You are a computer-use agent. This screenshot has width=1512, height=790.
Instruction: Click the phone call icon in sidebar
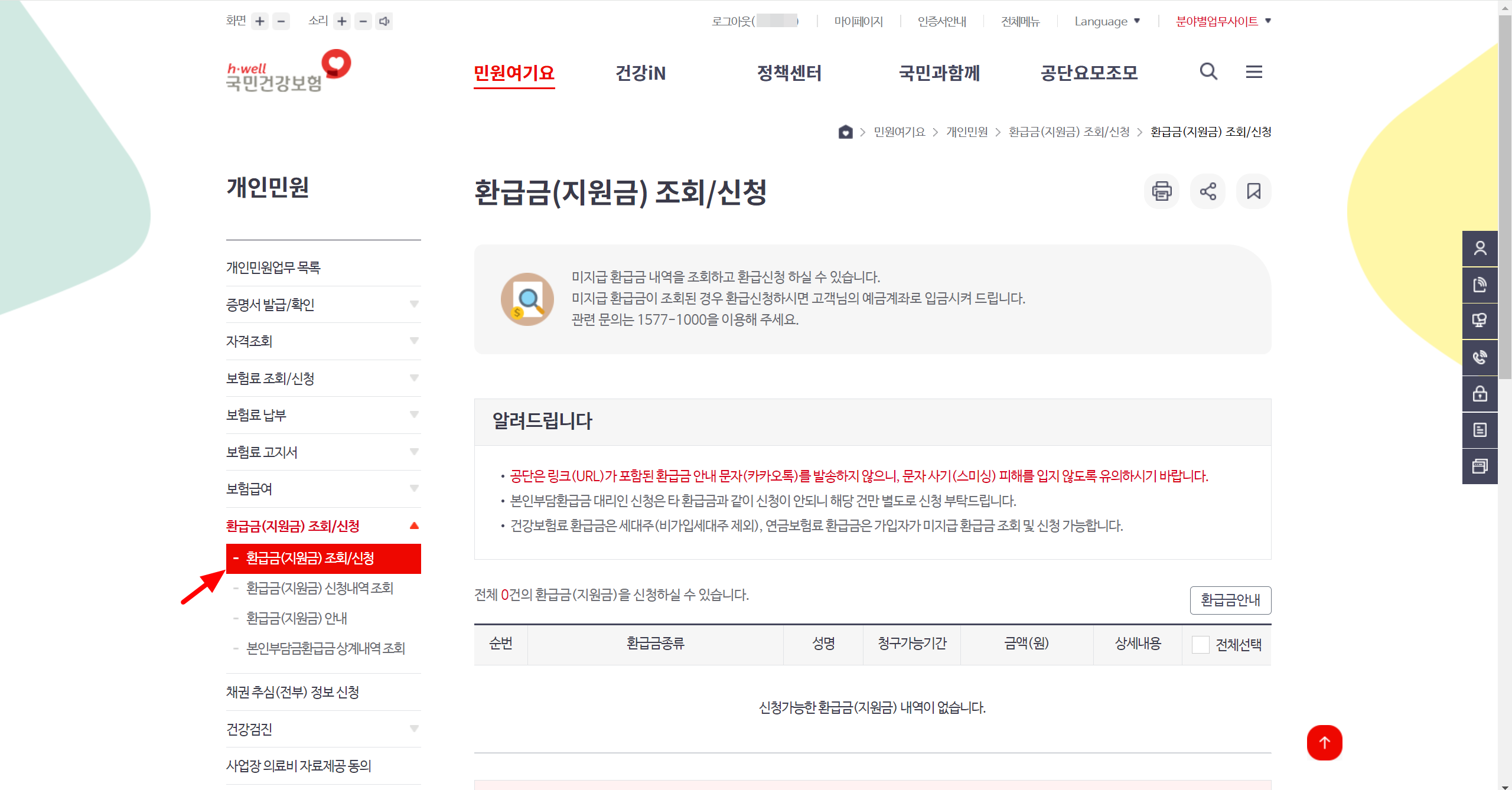(1480, 357)
